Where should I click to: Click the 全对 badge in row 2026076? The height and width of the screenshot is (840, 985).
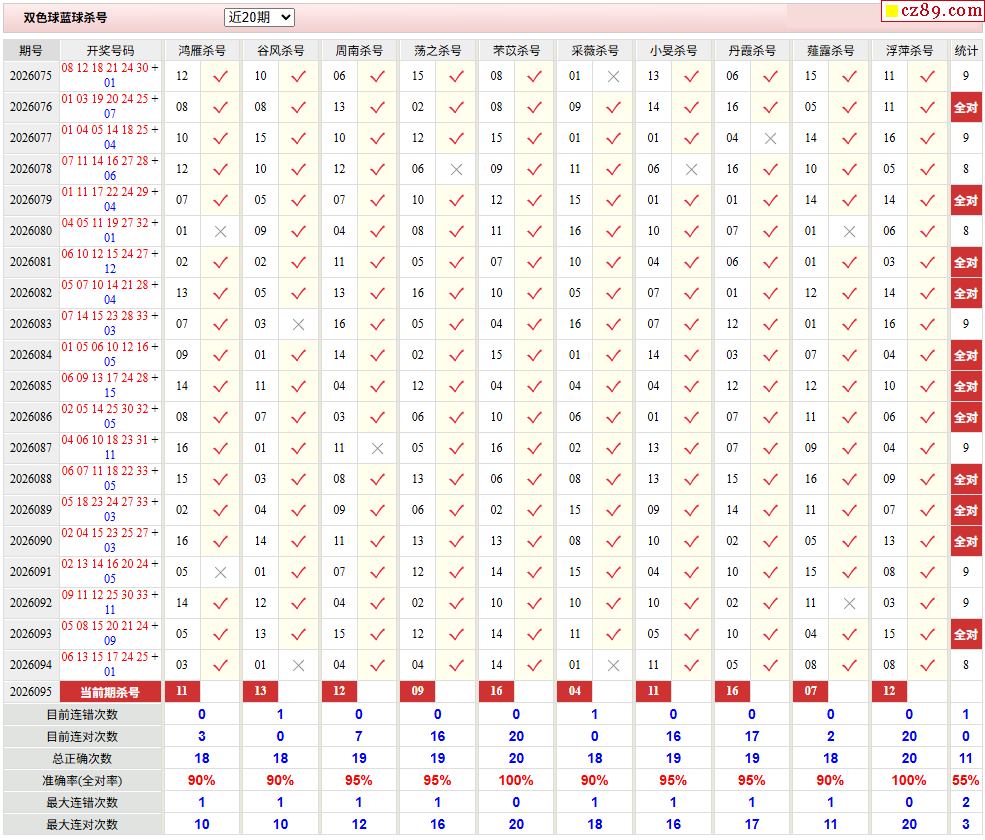[x=966, y=107]
